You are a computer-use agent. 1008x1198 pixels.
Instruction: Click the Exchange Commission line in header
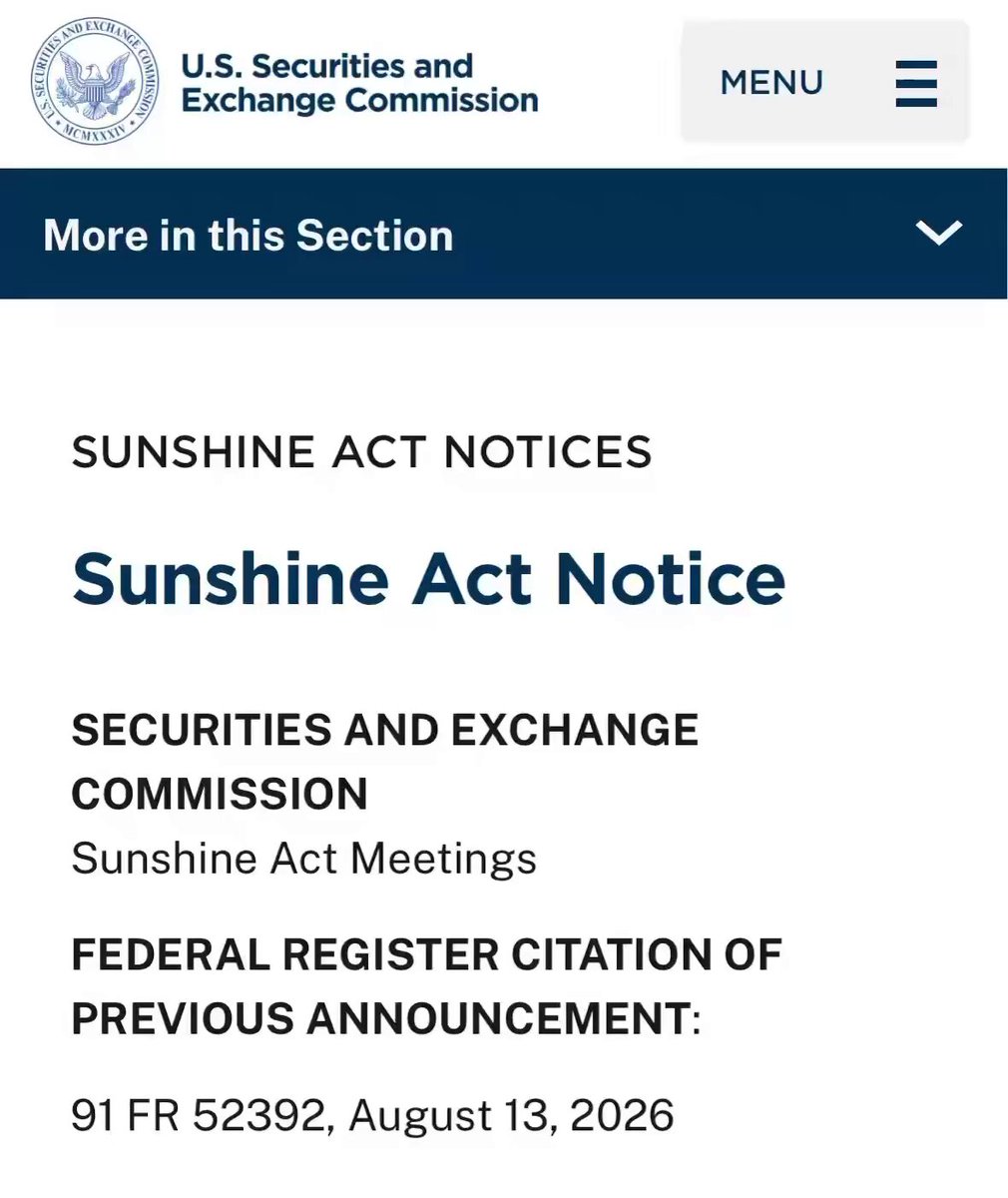[359, 101]
